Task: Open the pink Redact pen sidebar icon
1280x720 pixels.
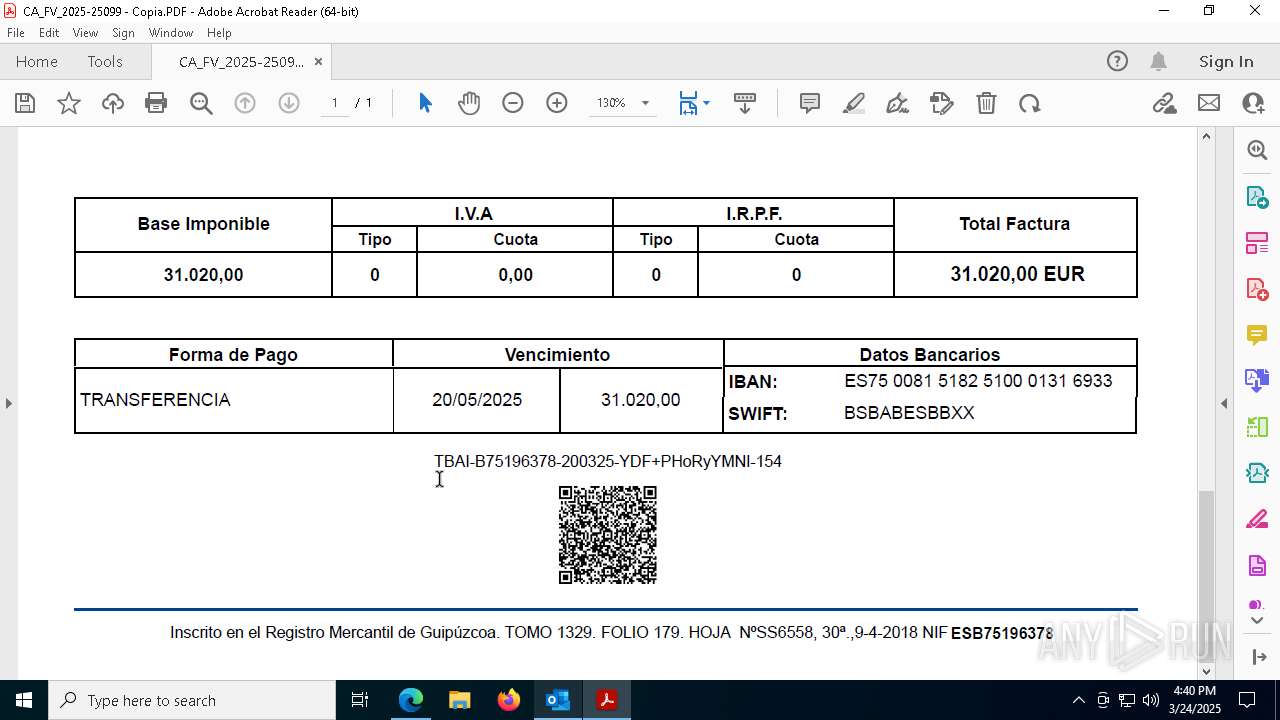Action: (x=1257, y=519)
